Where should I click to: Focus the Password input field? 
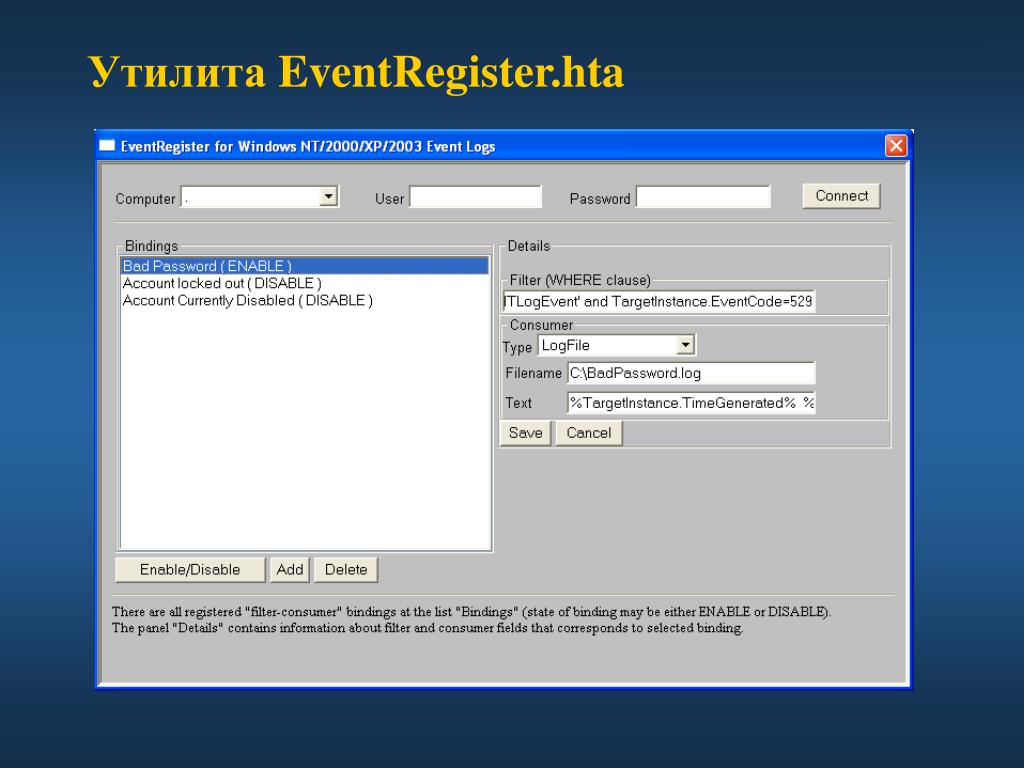pyautogui.click(x=703, y=197)
